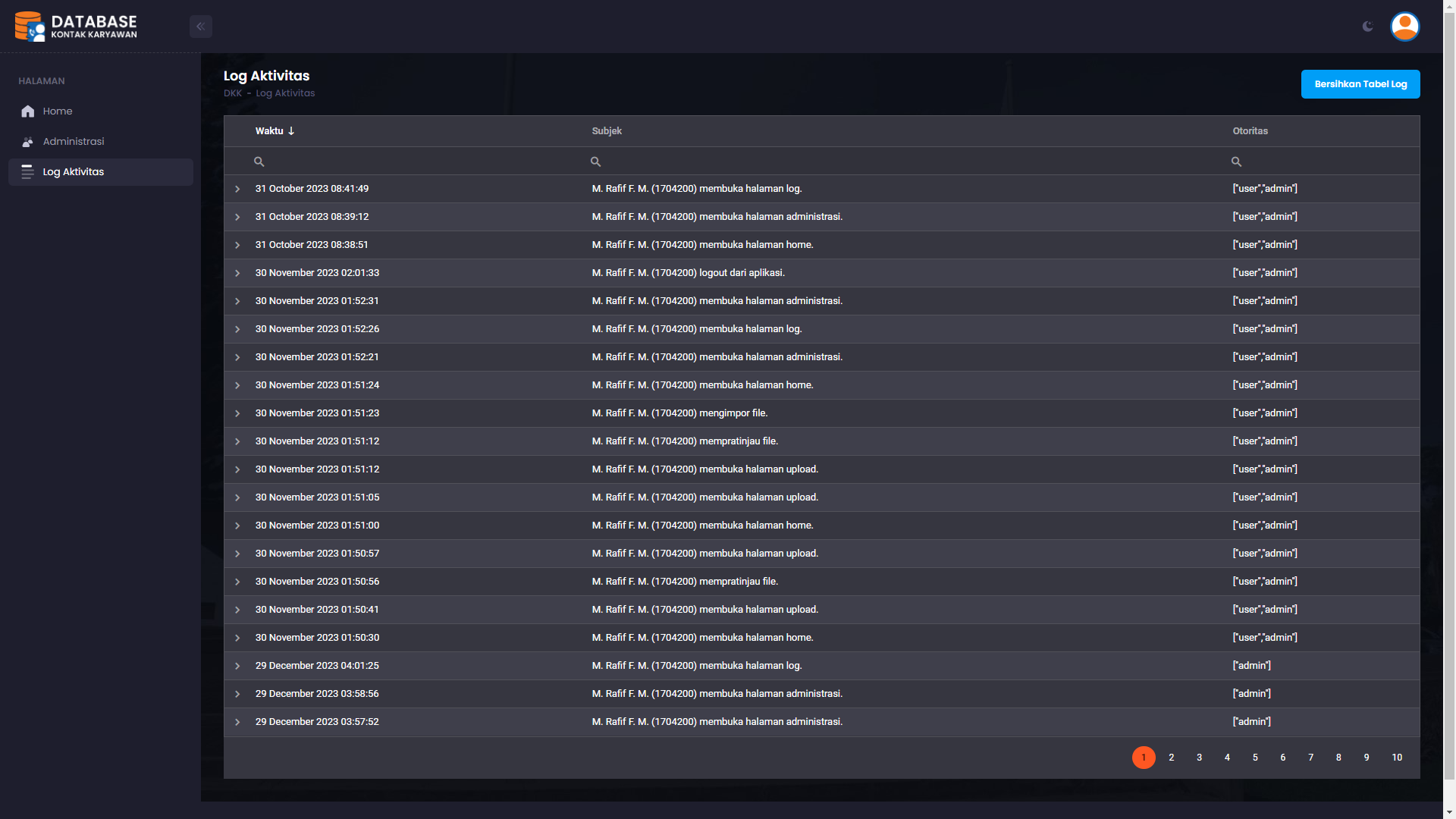Select current page 1 in pagination

coord(1144,758)
